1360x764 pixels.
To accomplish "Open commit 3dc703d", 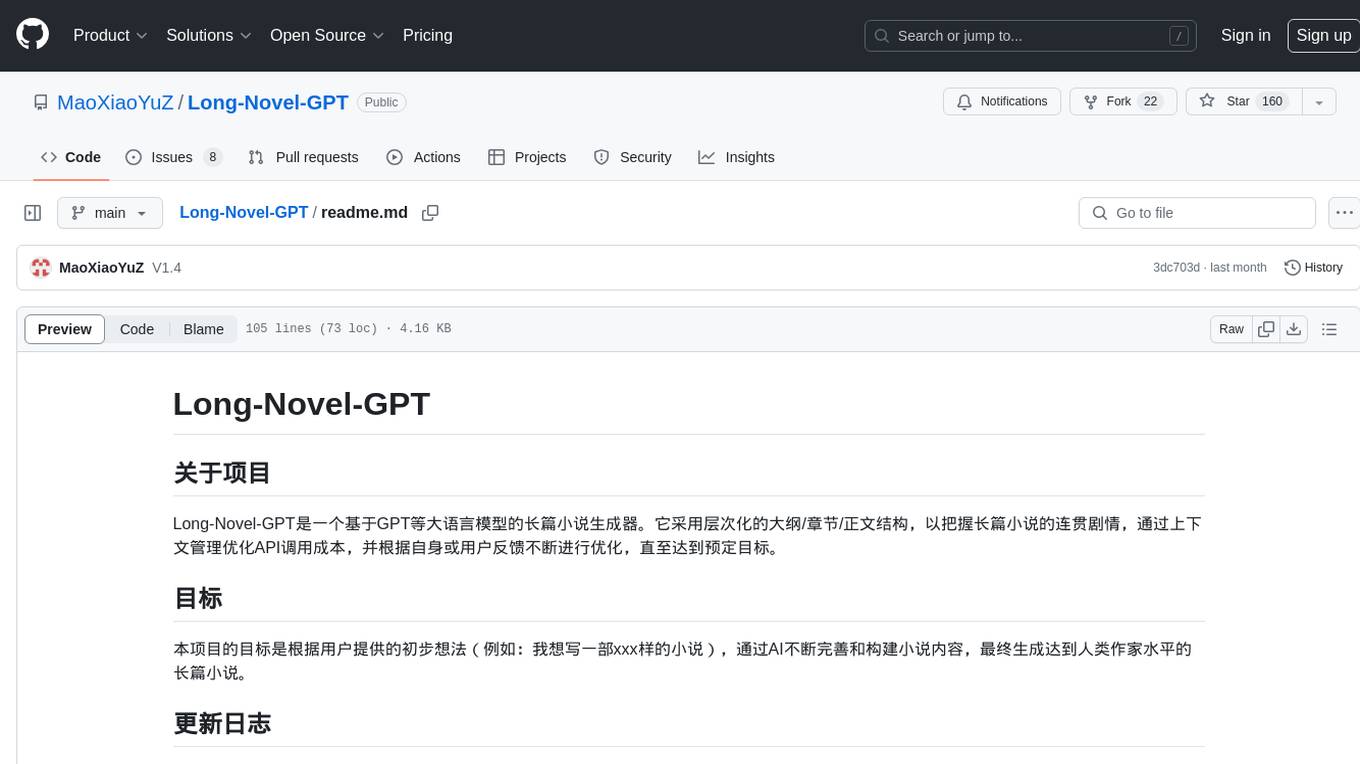I will pyautogui.click(x=1176, y=268).
